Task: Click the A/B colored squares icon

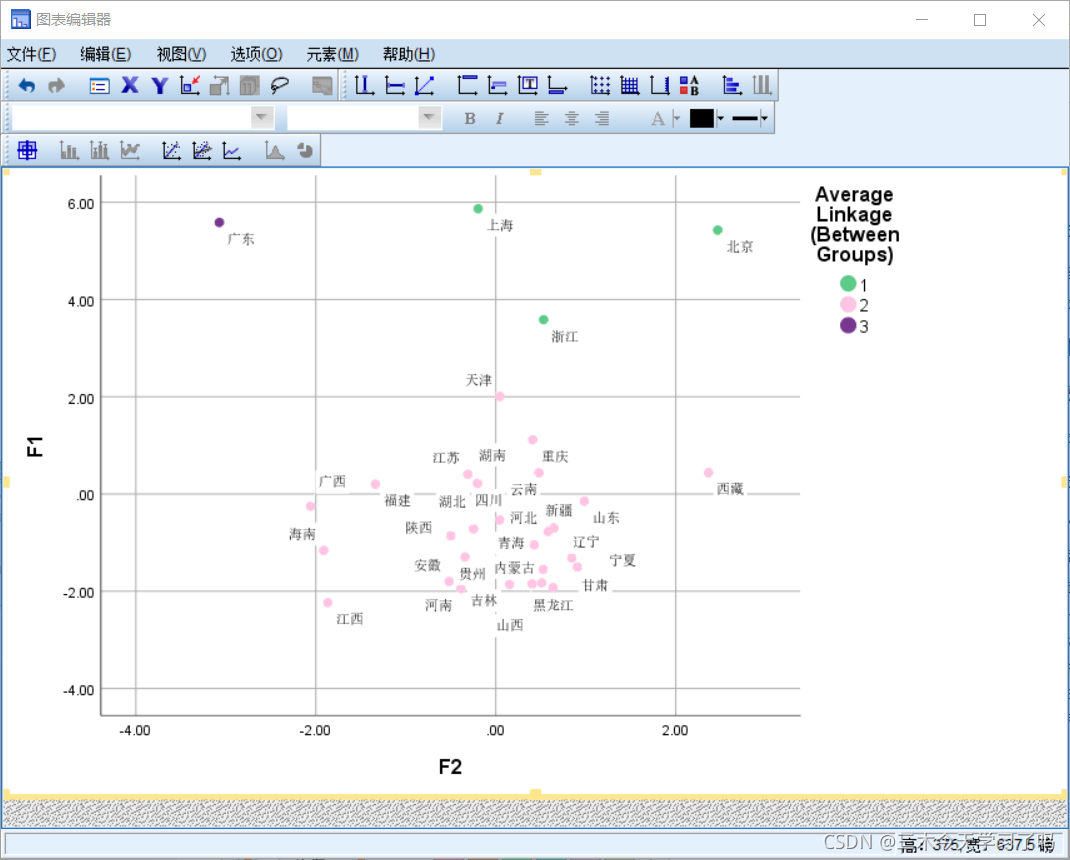Action: (690, 85)
